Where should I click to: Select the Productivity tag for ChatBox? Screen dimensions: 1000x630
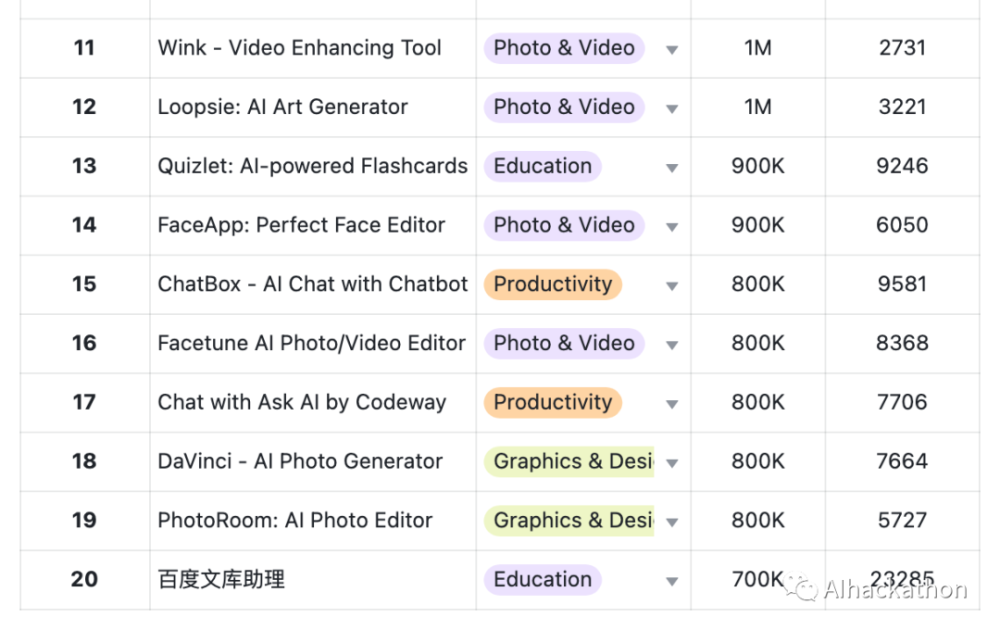(x=552, y=284)
